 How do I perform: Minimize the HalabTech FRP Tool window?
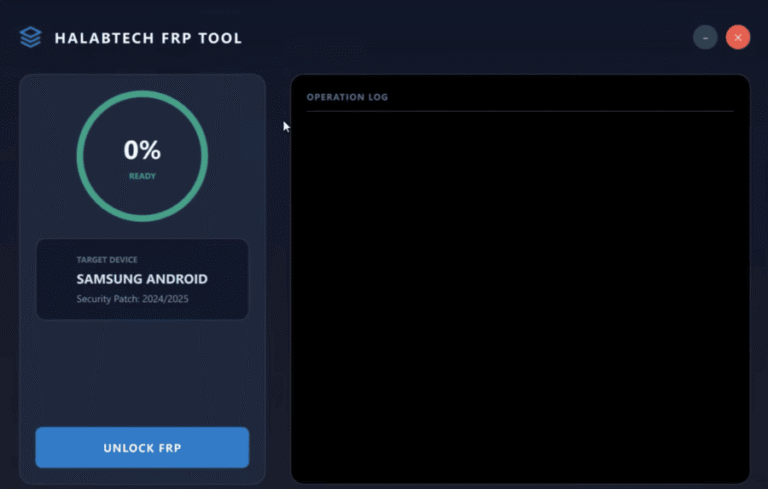pyautogui.click(x=705, y=37)
